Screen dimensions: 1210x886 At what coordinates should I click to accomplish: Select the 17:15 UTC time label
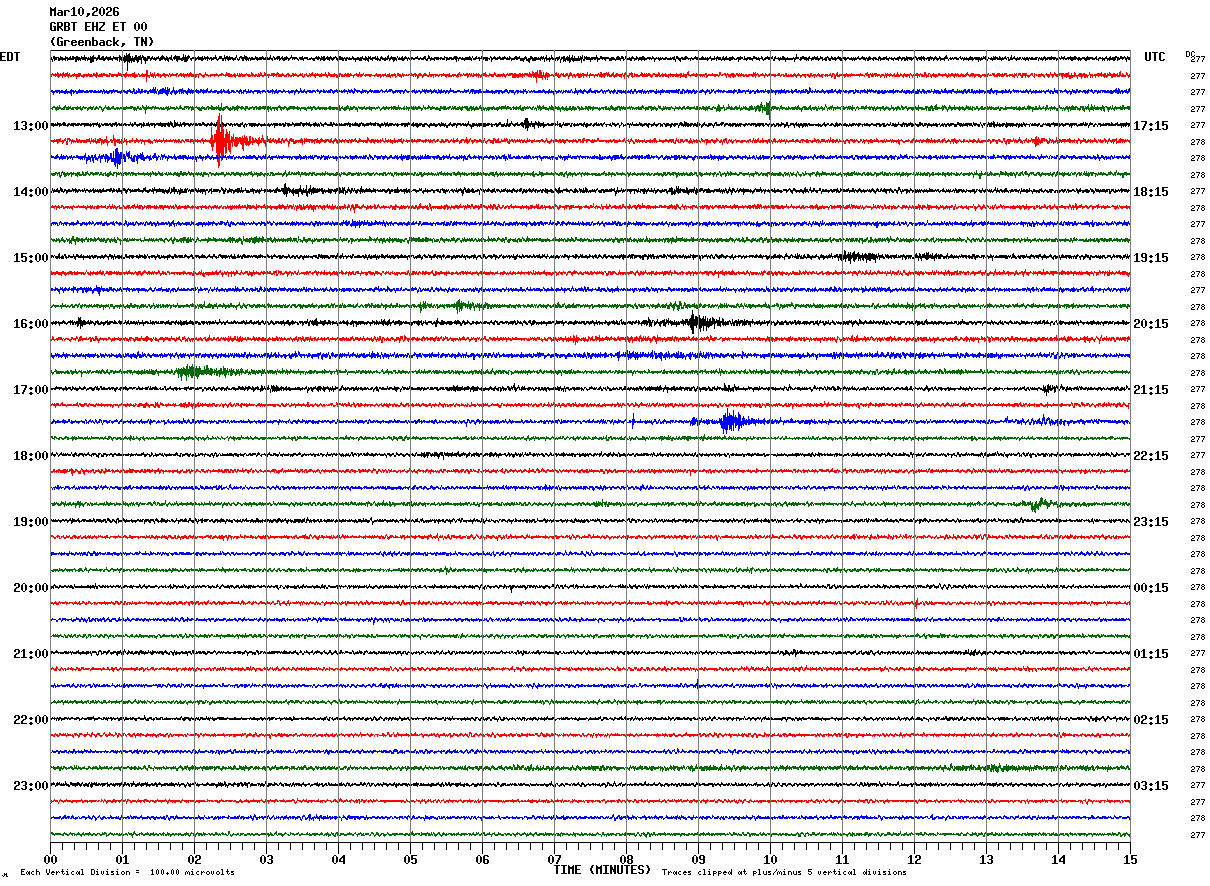[1151, 126]
